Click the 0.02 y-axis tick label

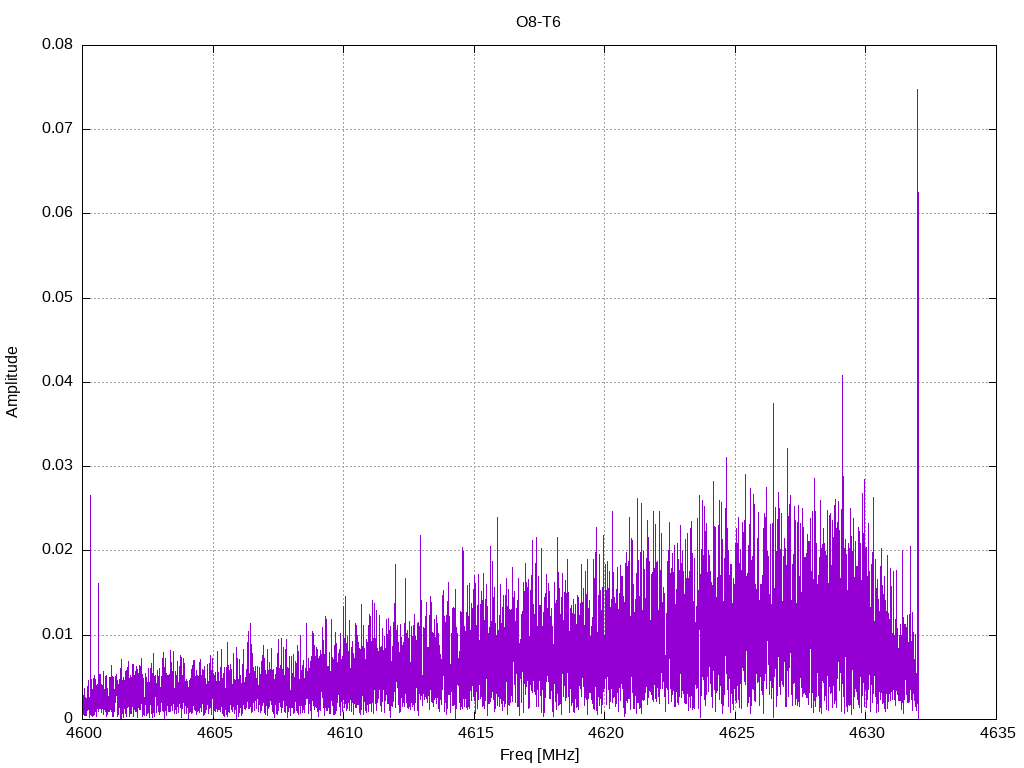coord(56,550)
